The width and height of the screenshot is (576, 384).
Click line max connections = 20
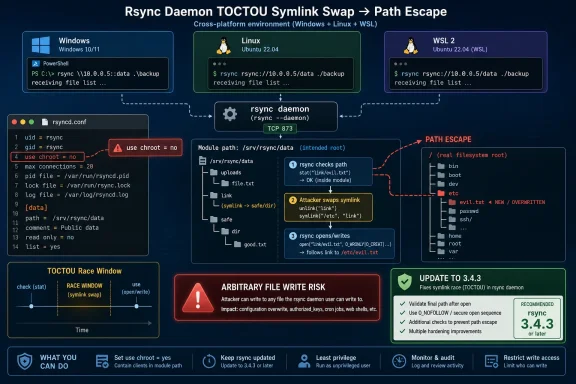[x=59, y=166]
